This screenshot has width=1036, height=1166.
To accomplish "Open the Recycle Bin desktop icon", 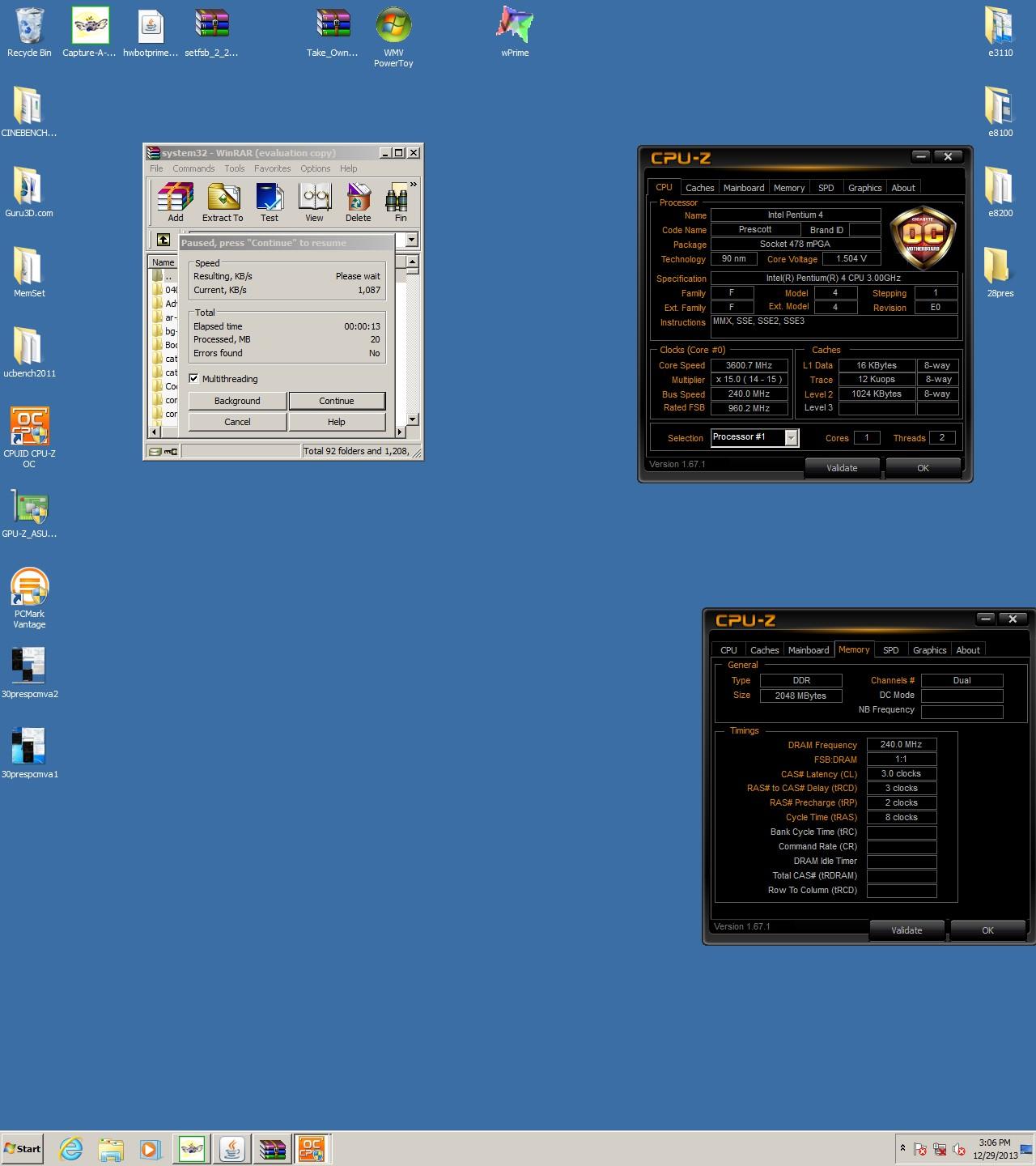I will pos(29,32).
